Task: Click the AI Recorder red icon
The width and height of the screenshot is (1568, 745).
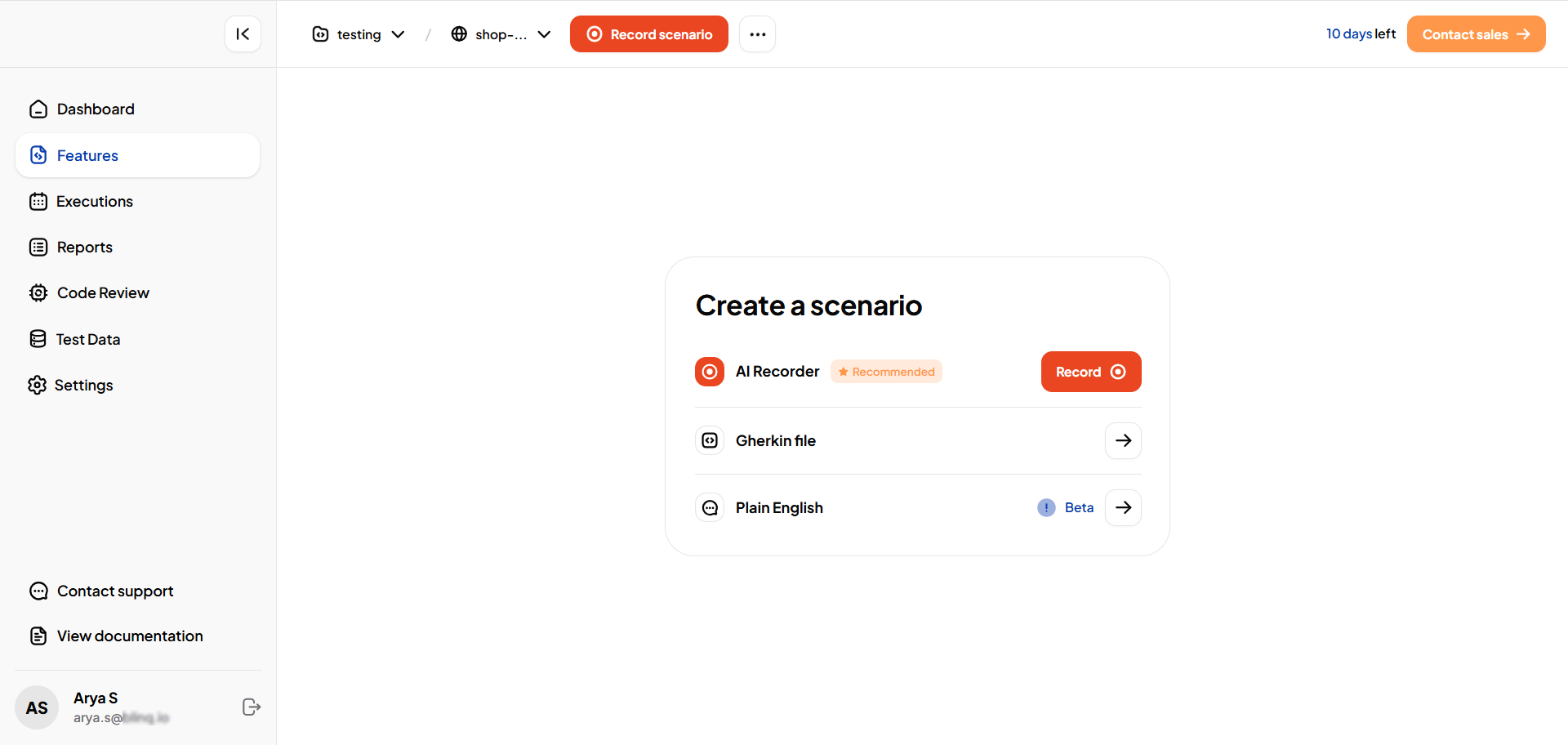Action: point(710,372)
